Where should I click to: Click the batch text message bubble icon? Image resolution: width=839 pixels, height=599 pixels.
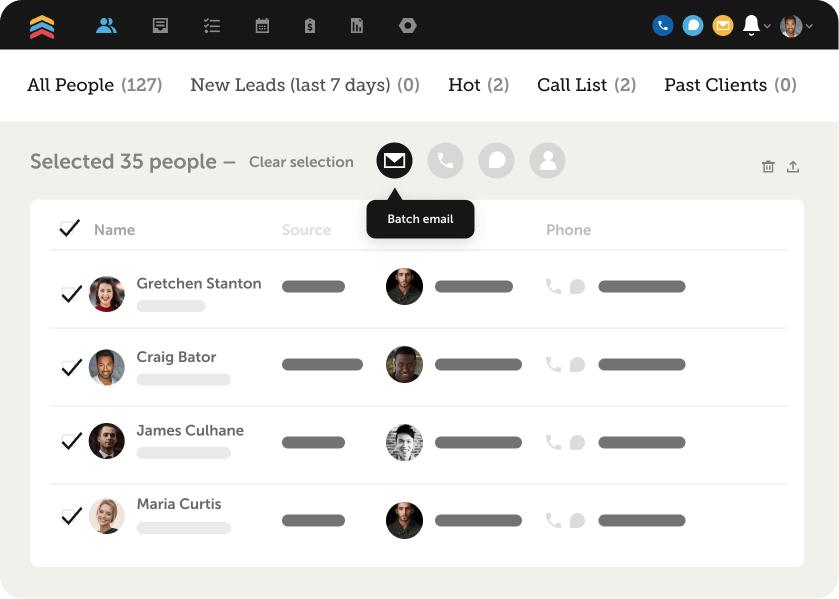(x=496, y=160)
